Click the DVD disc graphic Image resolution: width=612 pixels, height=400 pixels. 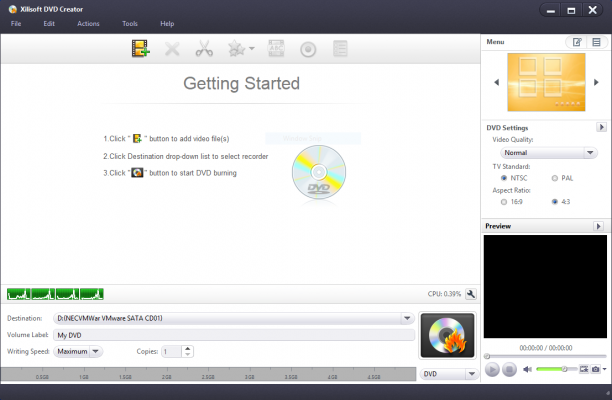[319, 174]
